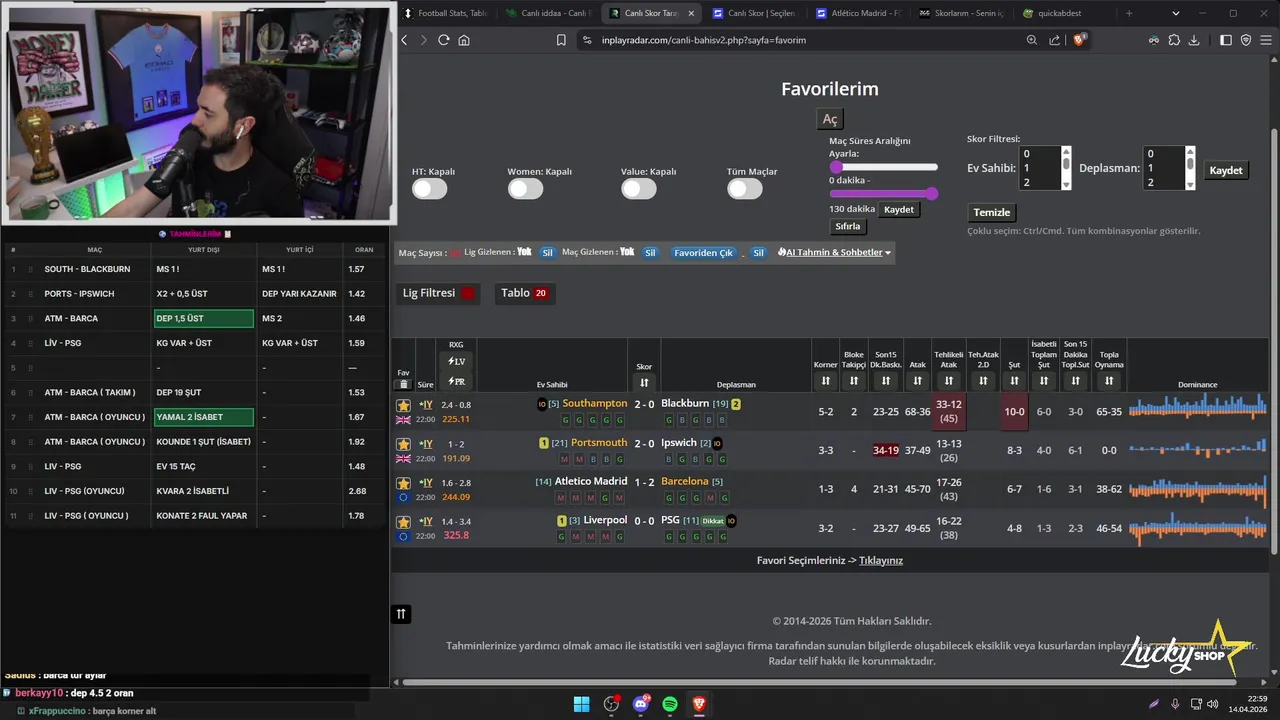Open the browser tab list chevron
The width and height of the screenshot is (1280, 720).
(1176, 13)
